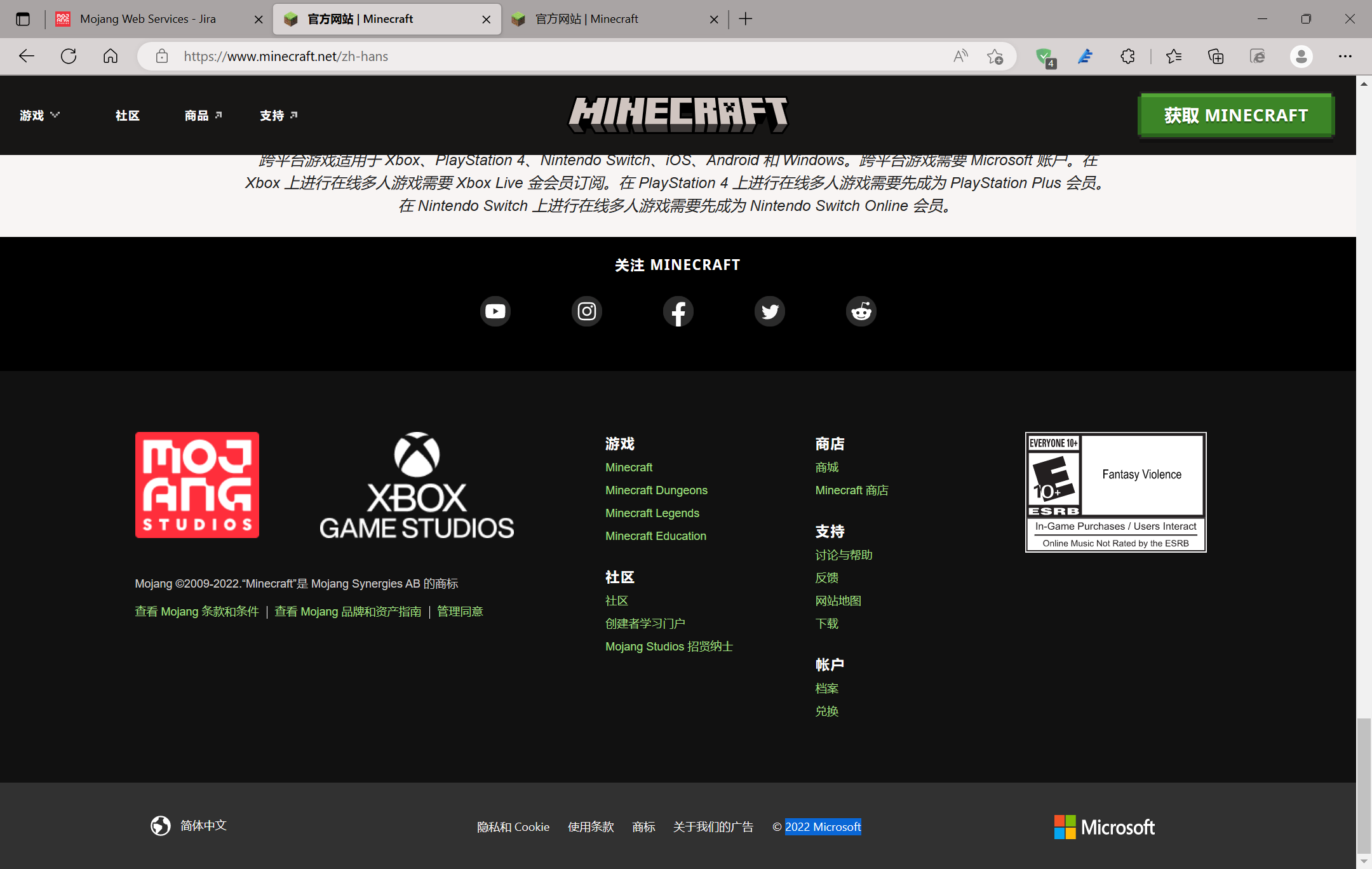Add page to favorites star icon
The width and height of the screenshot is (1372, 869).
click(995, 57)
